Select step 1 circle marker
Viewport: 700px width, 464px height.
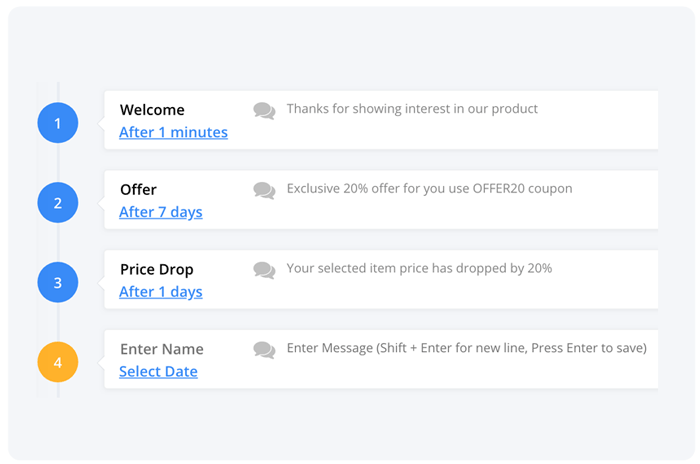[x=58, y=123]
